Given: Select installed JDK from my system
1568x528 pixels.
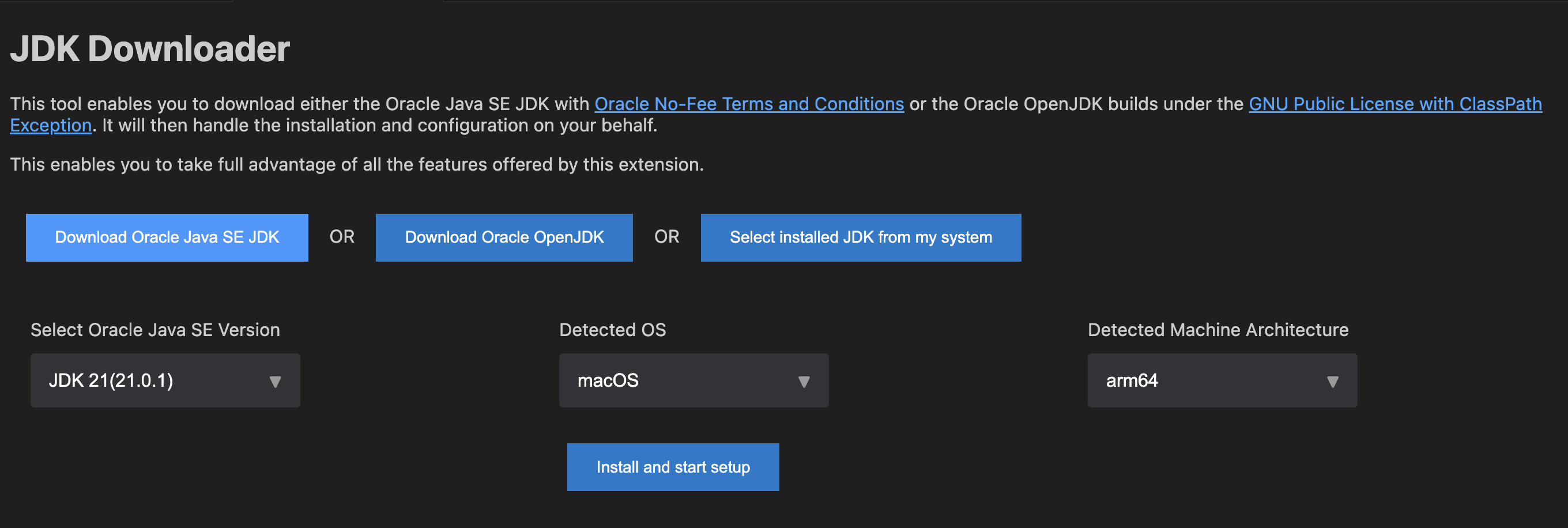Looking at the screenshot, I should click(x=861, y=237).
